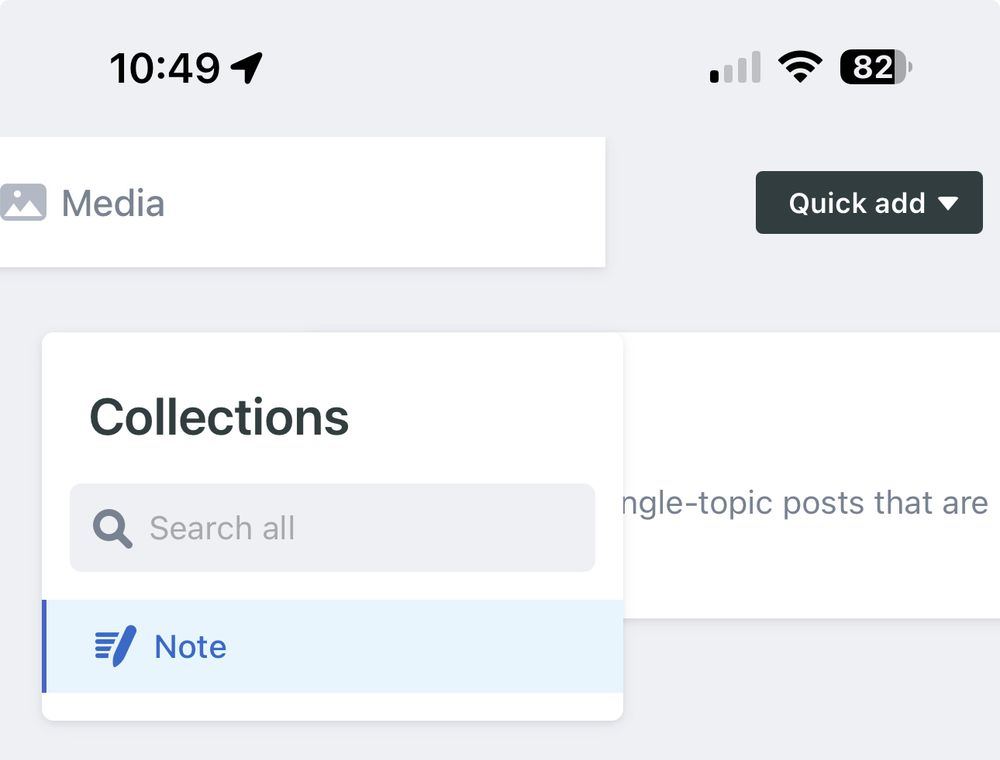Tap the location arrow status icon
This screenshot has height=760, width=1000.
pyautogui.click(x=247, y=67)
